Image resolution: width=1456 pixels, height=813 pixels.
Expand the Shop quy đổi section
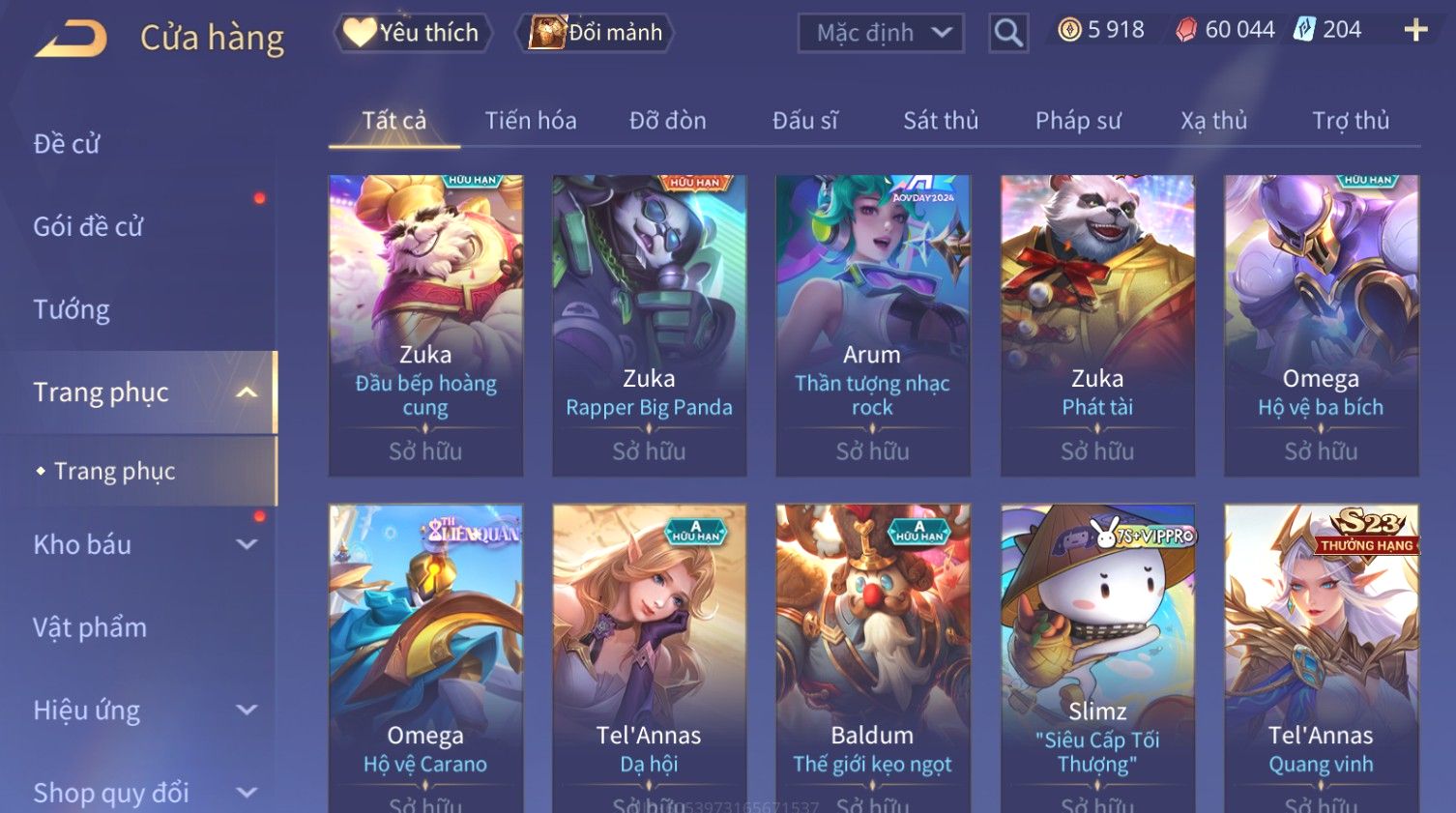247,793
